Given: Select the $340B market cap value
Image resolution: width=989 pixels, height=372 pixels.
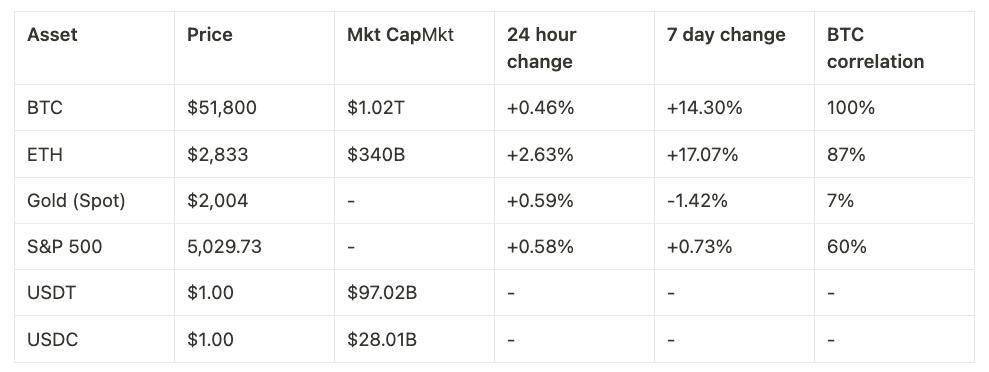Looking at the screenshot, I should pyautogui.click(x=376, y=154).
